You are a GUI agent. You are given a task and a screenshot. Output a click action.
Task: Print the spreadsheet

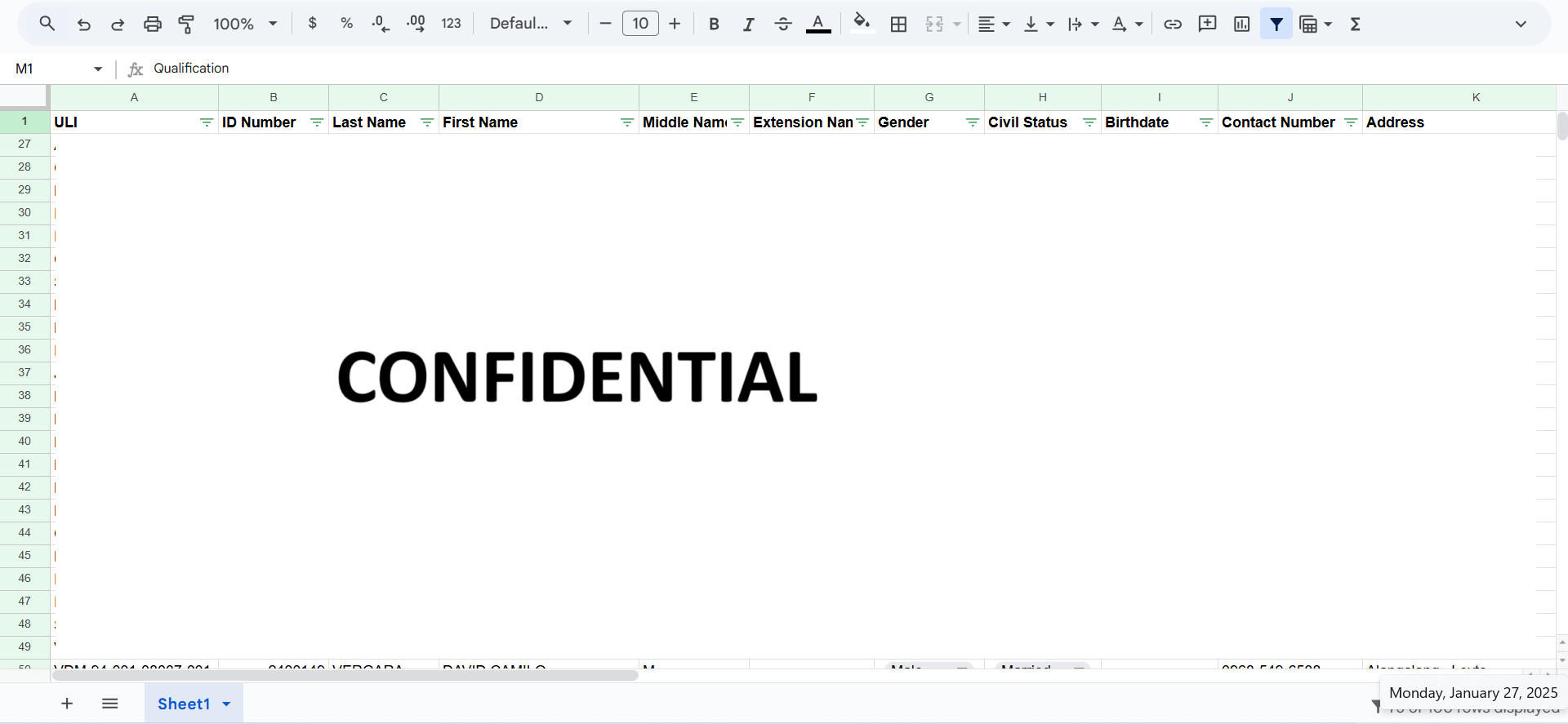[x=152, y=24]
